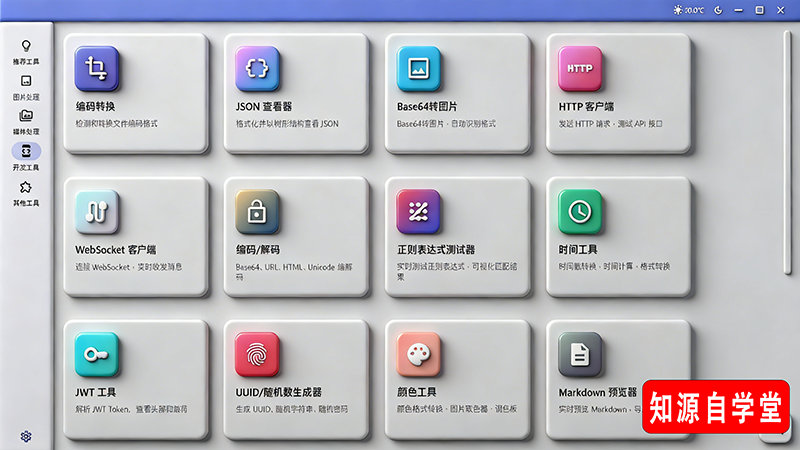800x450 pixels.
Task: Click the Base64, URL, HTML description text
Action: coord(294,271)
